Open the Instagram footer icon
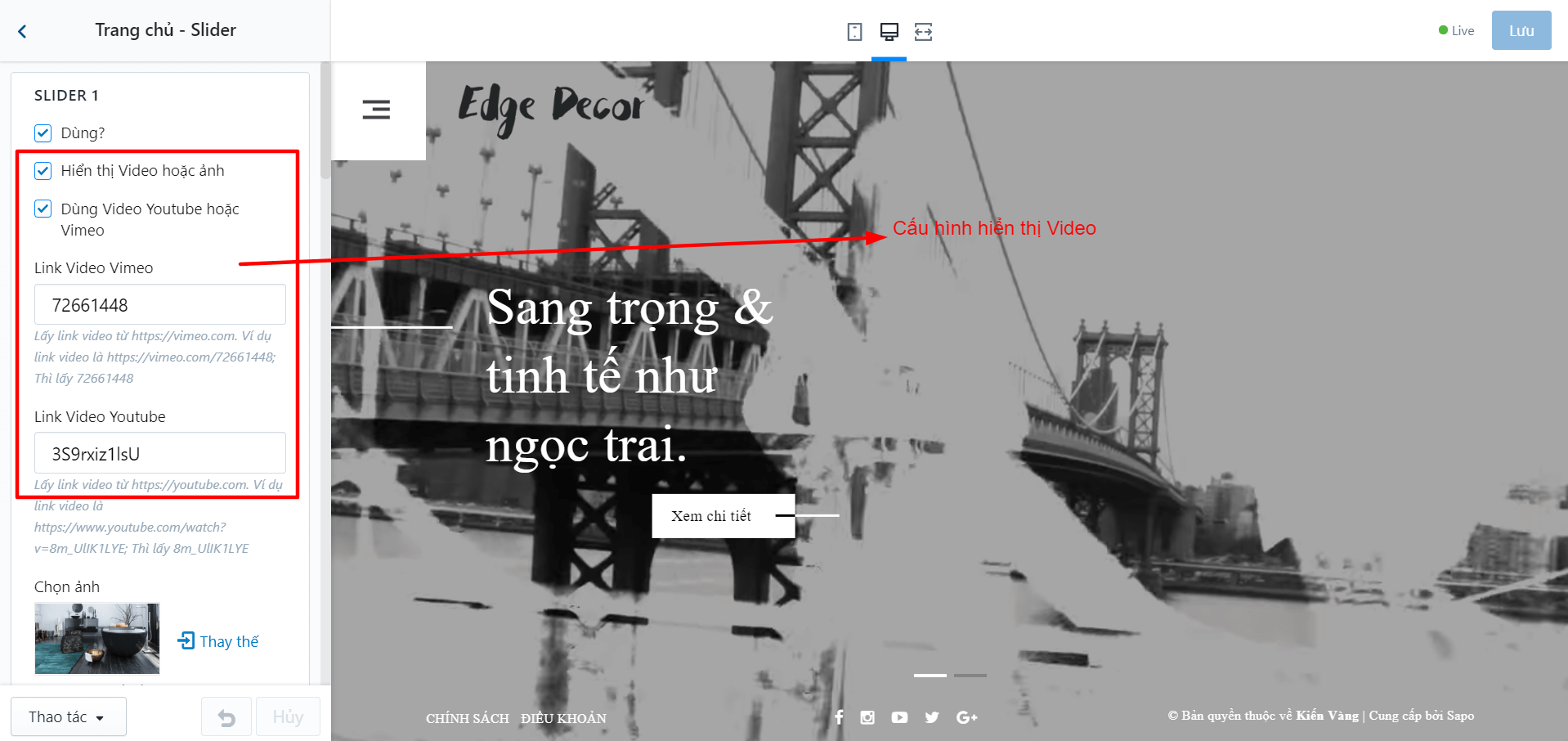The image size is (1568, 741). coord(867,717)
